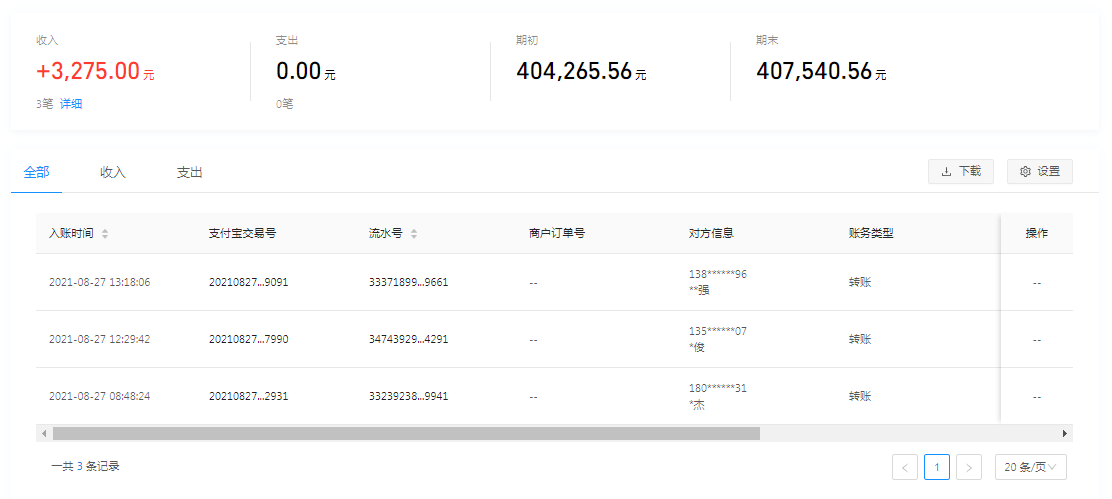Click the 账务类型 column header
Image resolution: width=1112 pixels, height=499 pixels.
click(x=870, y=234)
